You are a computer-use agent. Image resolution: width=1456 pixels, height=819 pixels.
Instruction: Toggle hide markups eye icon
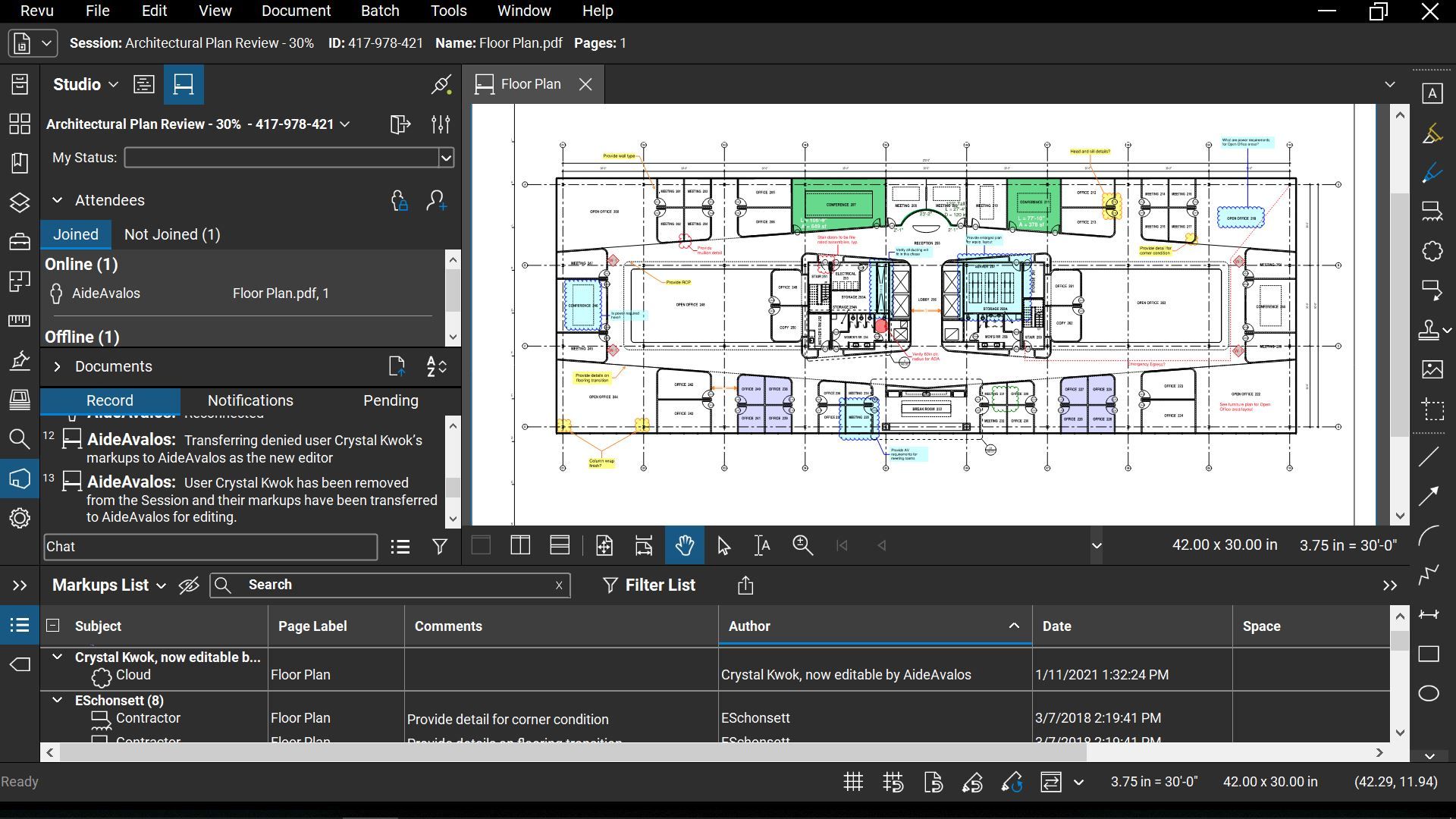tap(188, 585)
